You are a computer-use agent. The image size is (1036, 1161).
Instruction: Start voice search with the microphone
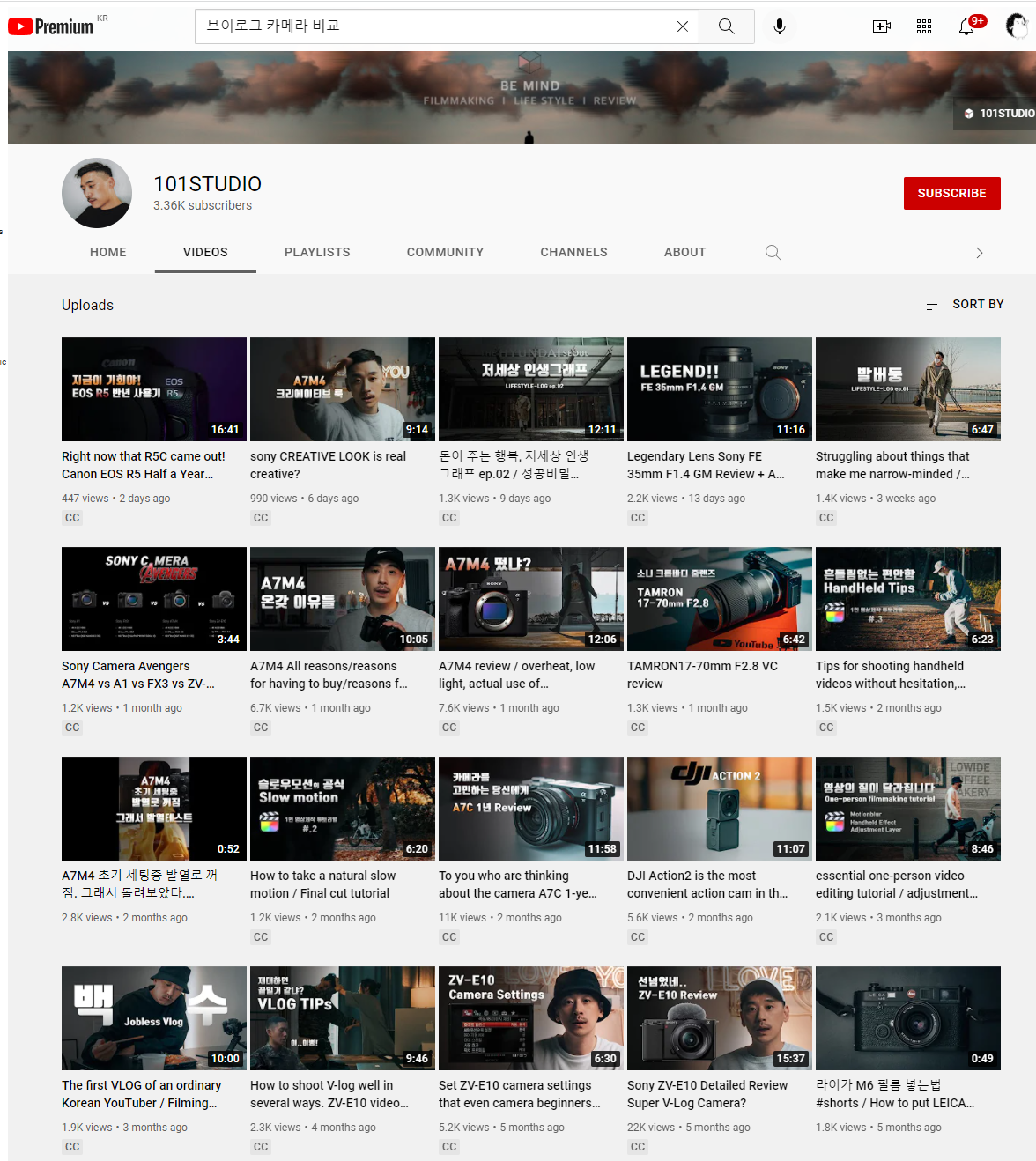click(779, 26)
